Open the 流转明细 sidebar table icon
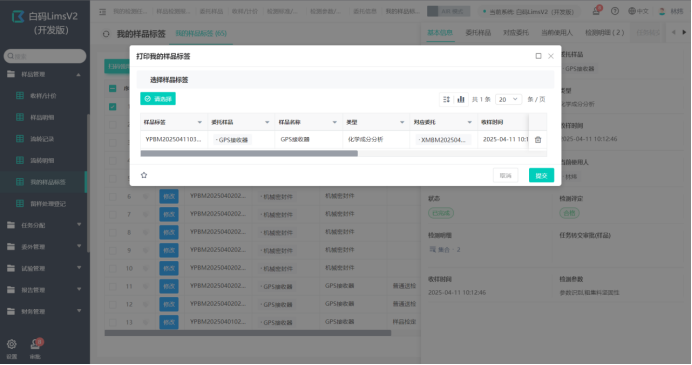 tap(20, 161)
